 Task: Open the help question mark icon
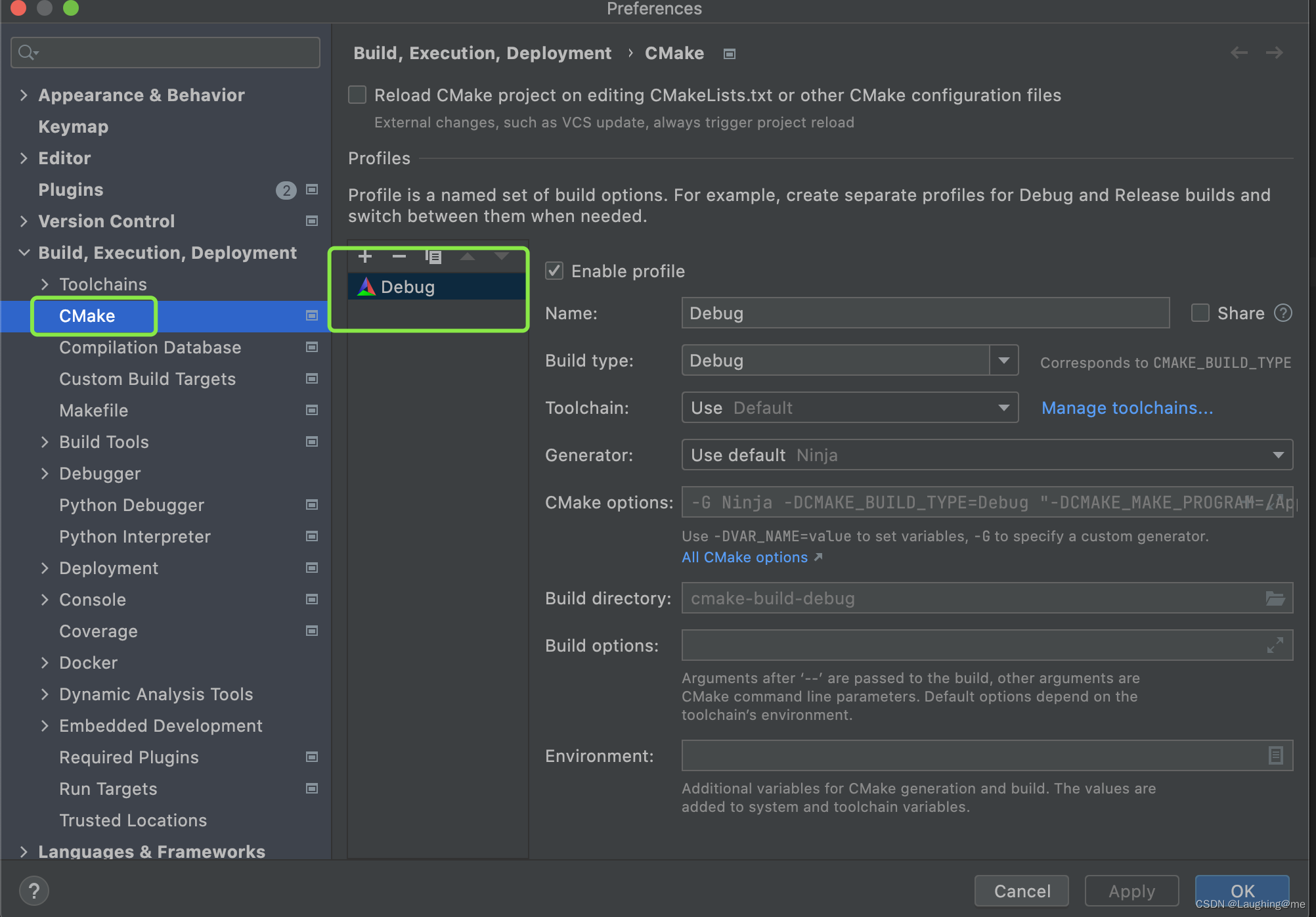coord(33,890)
